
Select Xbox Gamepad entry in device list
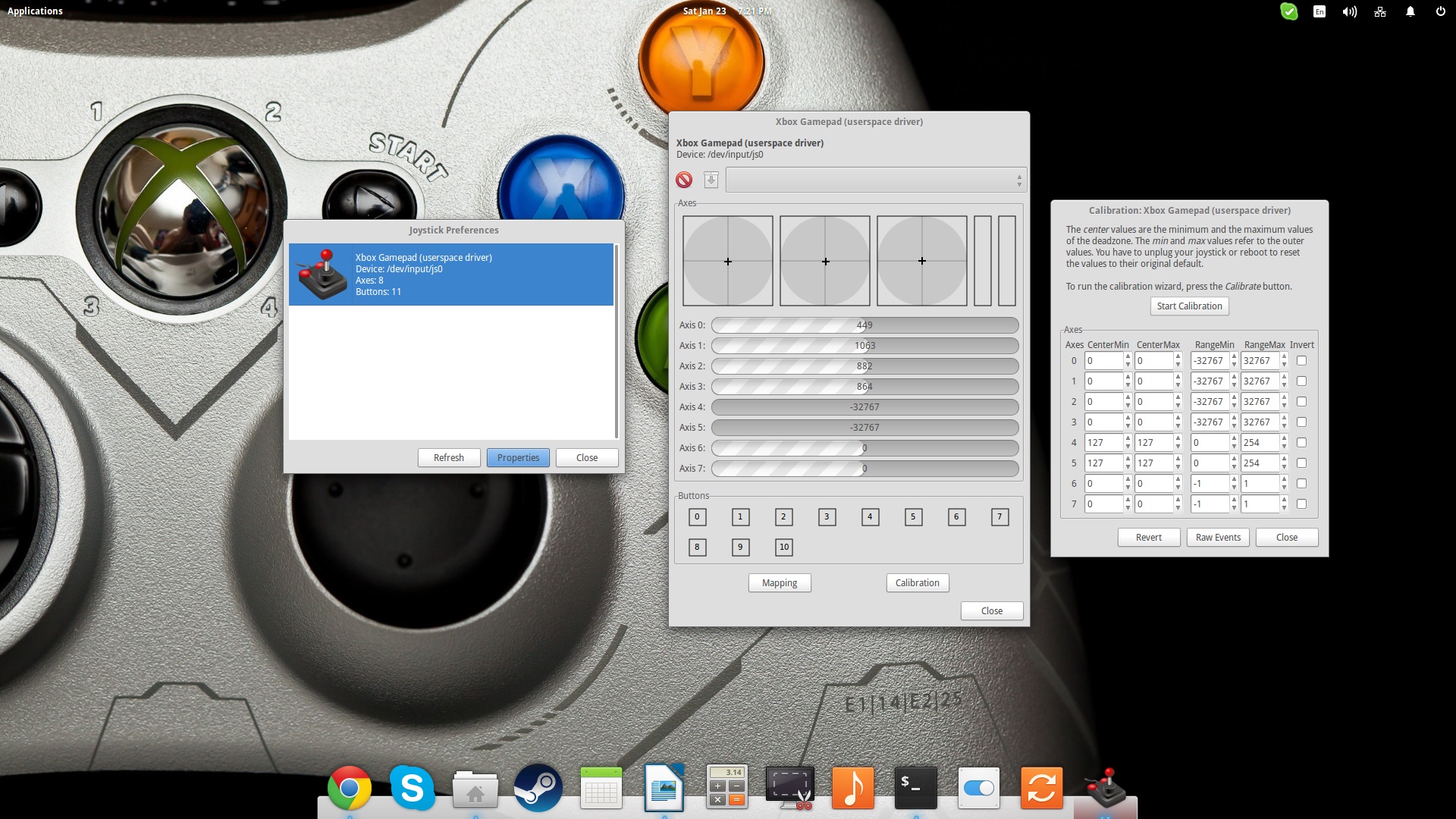pyautogui.click(x=451, y=275)
